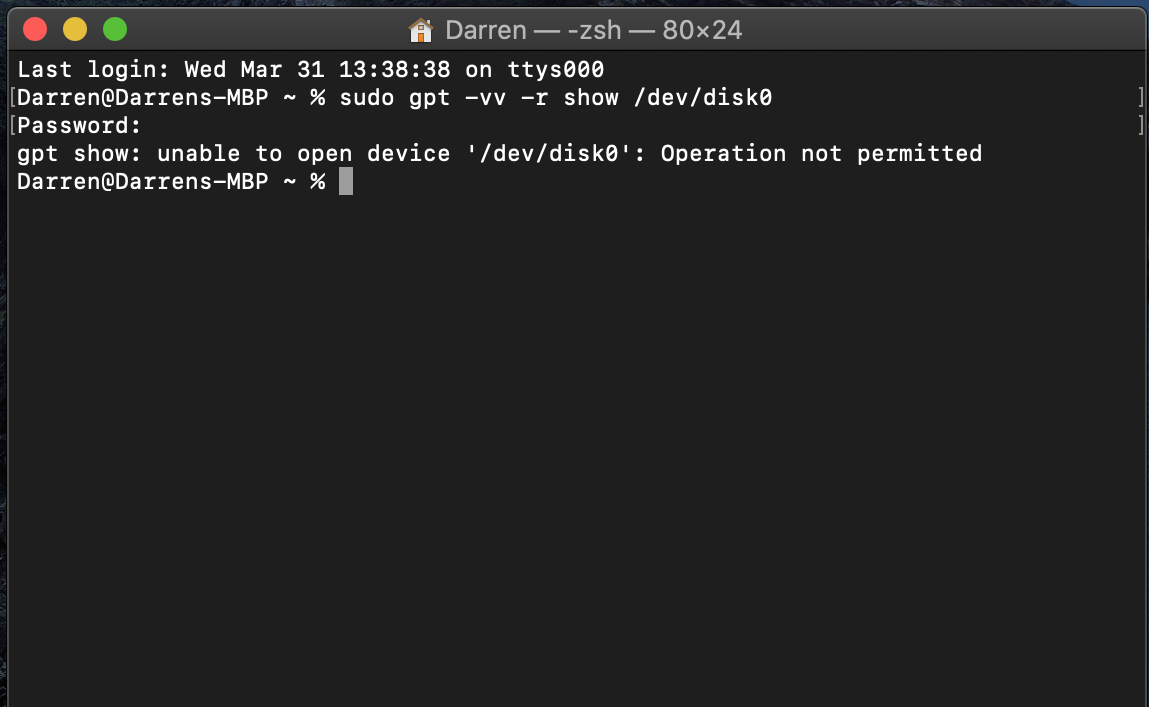Click left bracket mark beside Password line
Viewport: 1149px width, 707px height.
(11, 126)
